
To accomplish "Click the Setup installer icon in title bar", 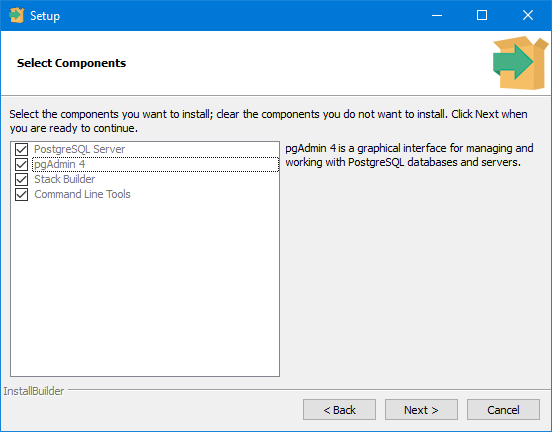I will coord(17,15).
